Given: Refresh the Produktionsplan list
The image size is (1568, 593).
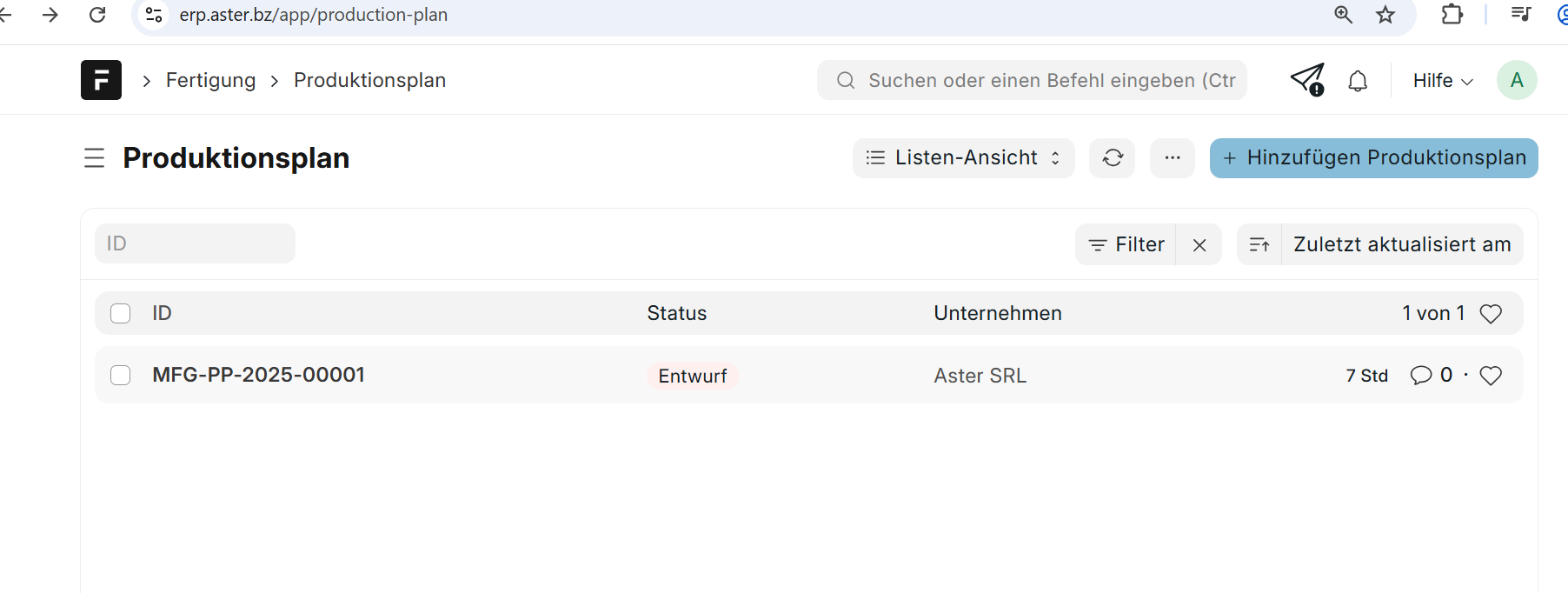Looking at the screenshot, I should (x=1113, y=158).
